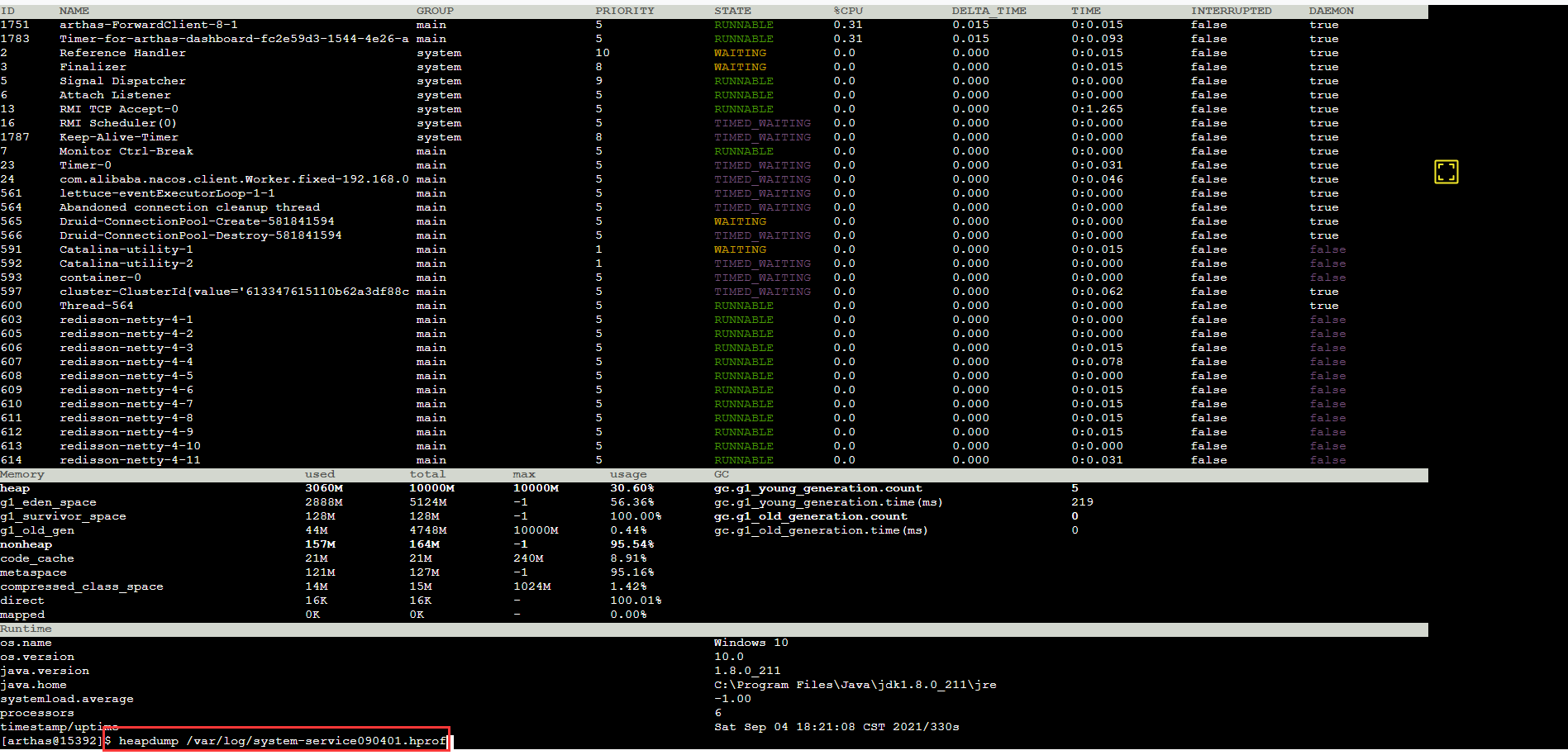Click the heap memory row label
This screenshot has height=755, width=1568.
[15, 488]
